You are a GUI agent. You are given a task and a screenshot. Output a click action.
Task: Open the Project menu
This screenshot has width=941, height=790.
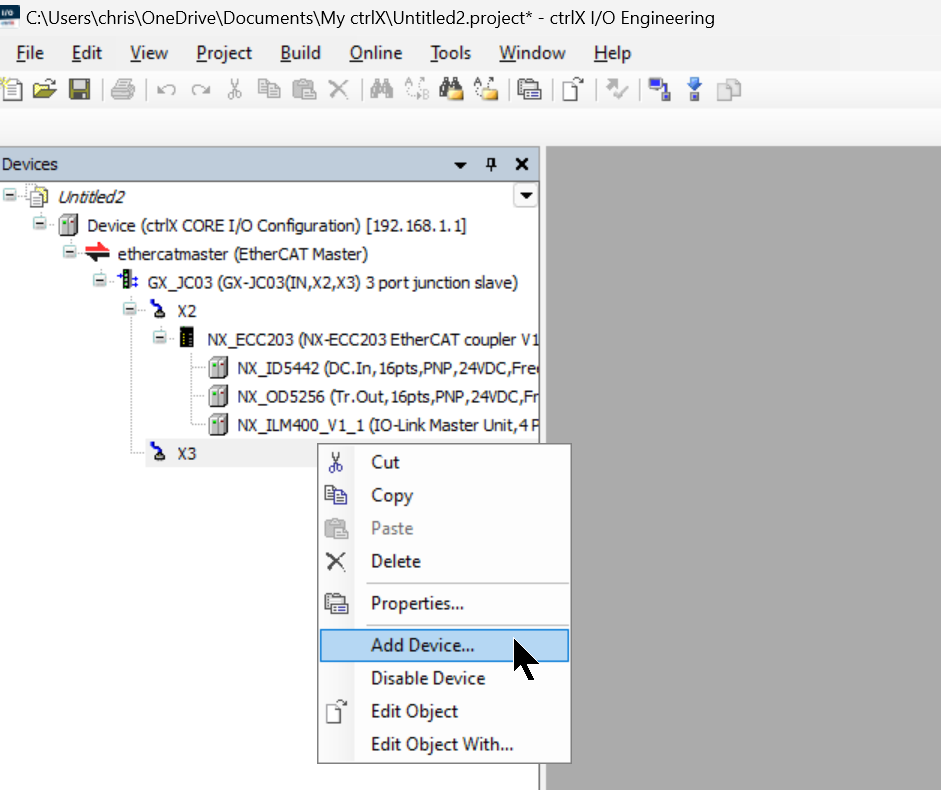pyautogui.click(x=224, y=53)
